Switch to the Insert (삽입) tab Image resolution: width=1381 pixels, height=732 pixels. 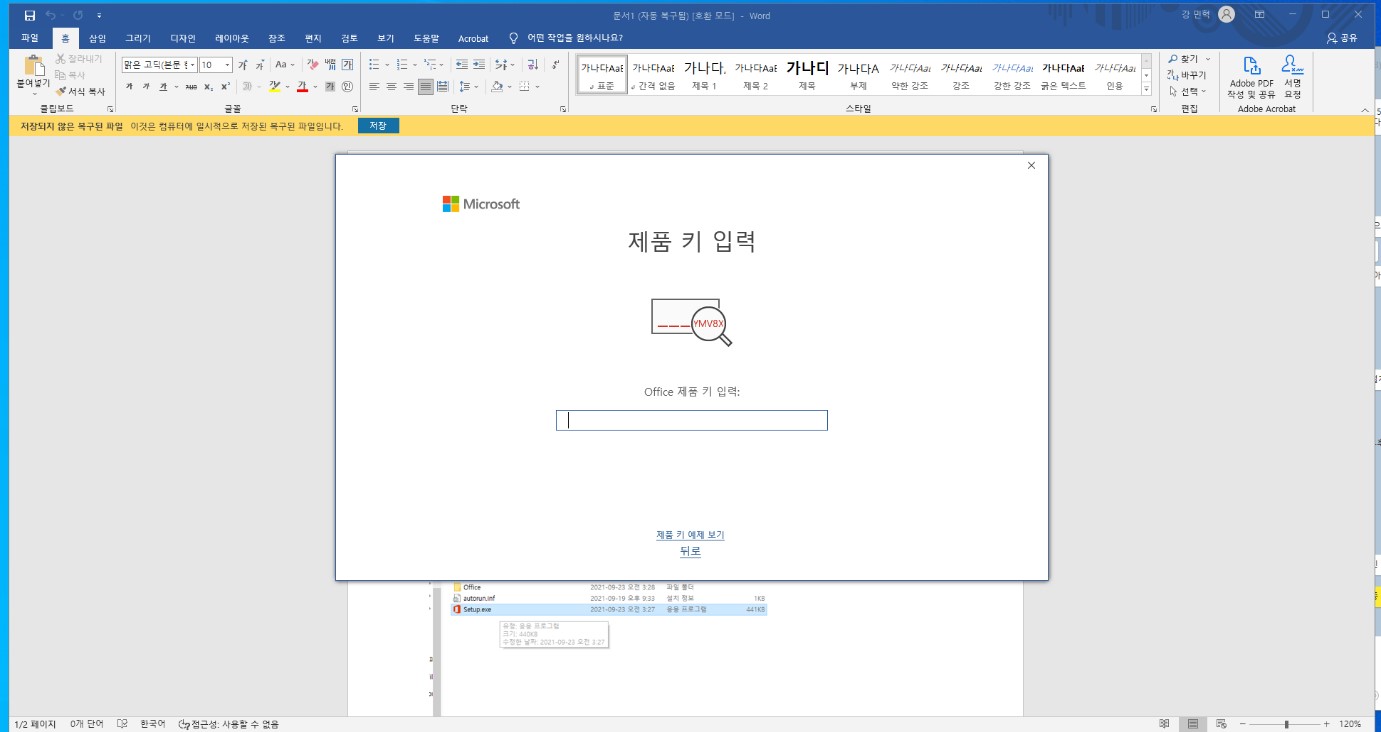pos(97,38)
